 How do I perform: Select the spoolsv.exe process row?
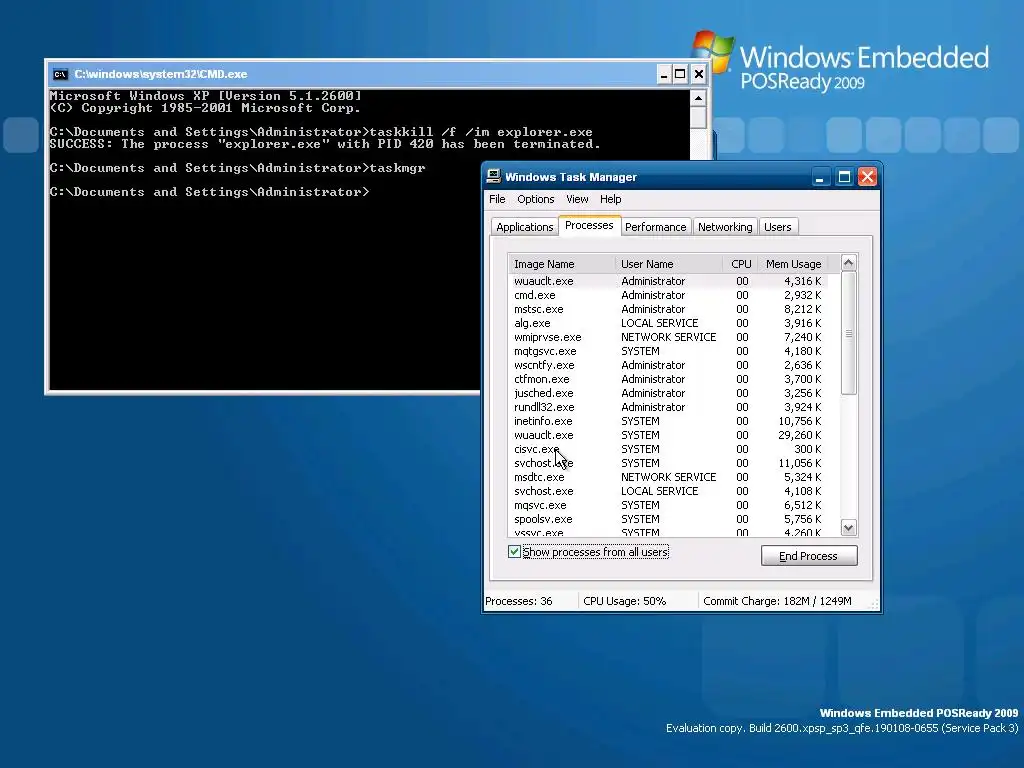coord(668,519)
